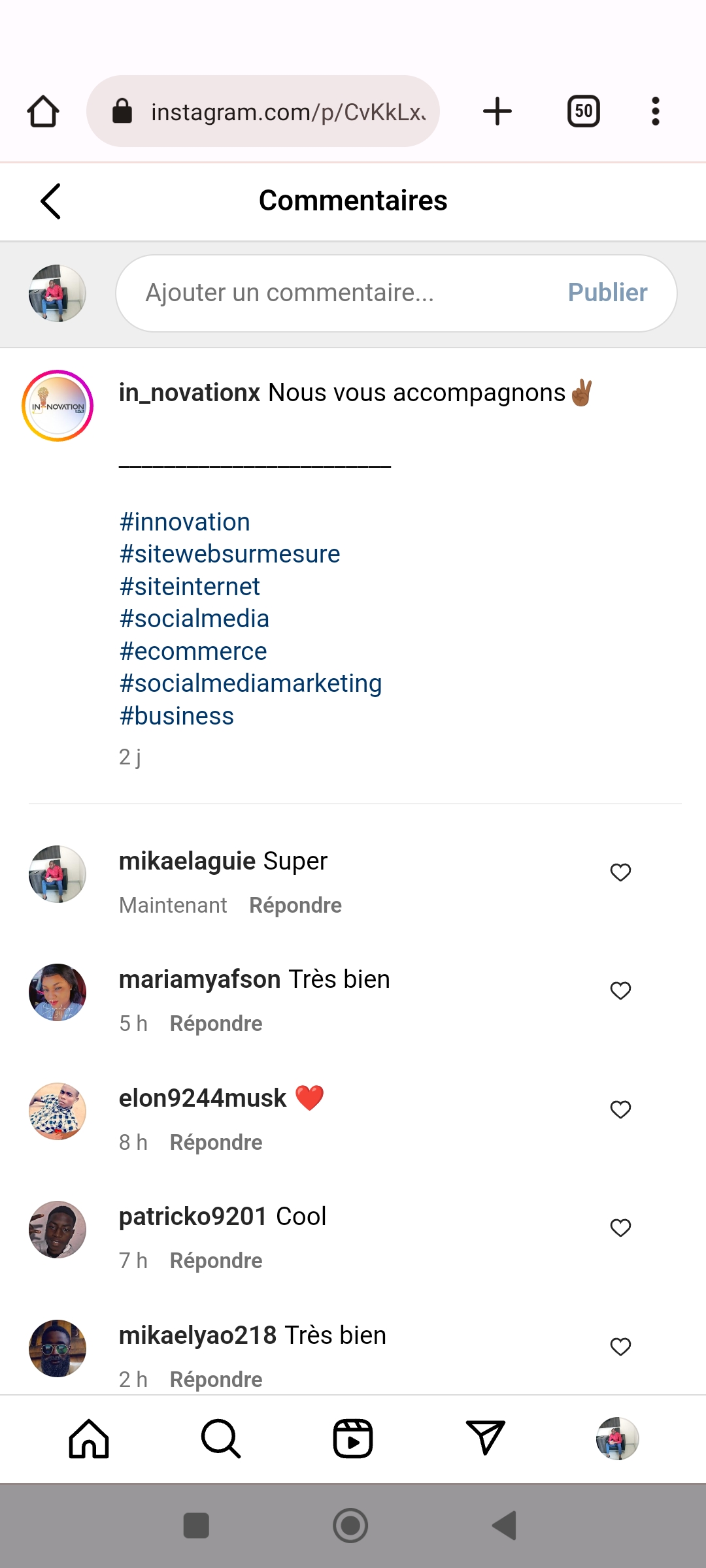The image size is (706, 1568).
Task: Open profile tab in bottom navigation
Action: pyautogui.click(x=617, y=1439)
